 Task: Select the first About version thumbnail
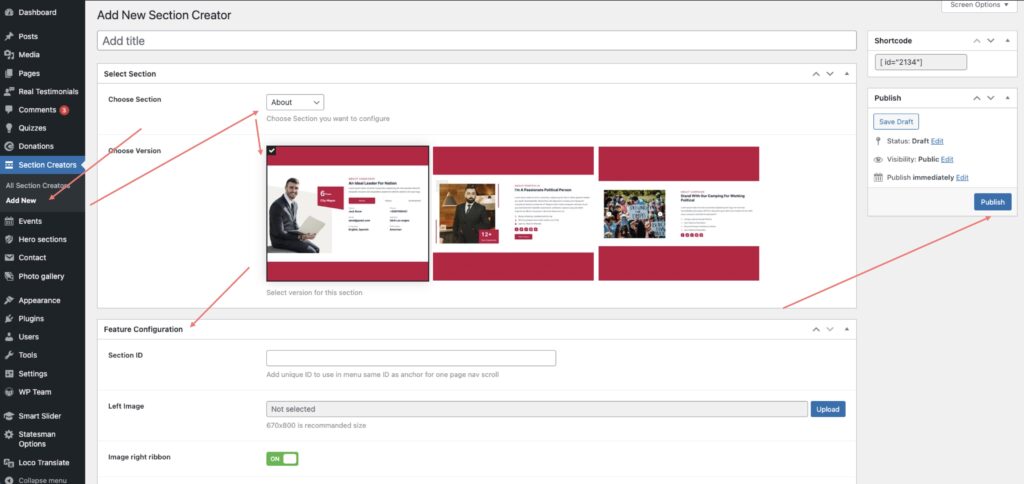[x=347, y=214]
